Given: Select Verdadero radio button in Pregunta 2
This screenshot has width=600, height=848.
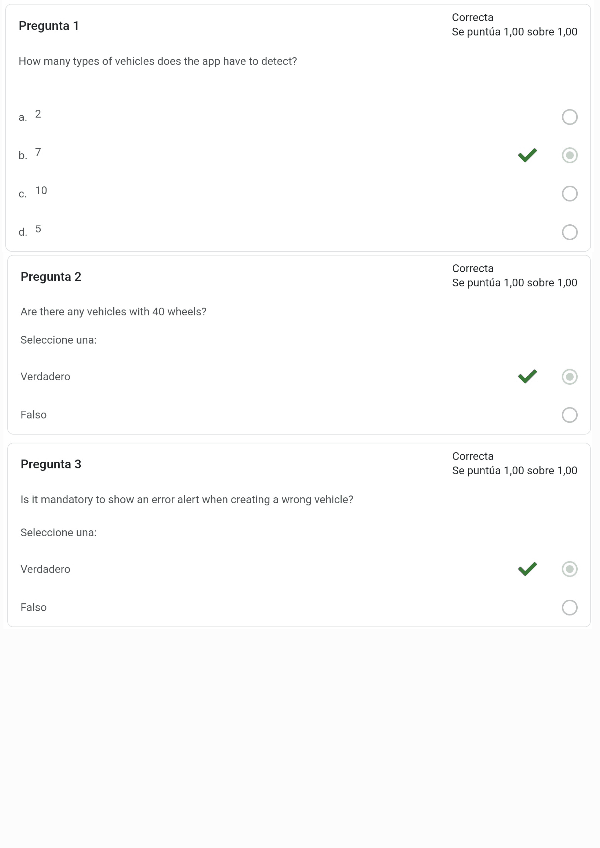Looking at the screenshot, I should point(569,377).
